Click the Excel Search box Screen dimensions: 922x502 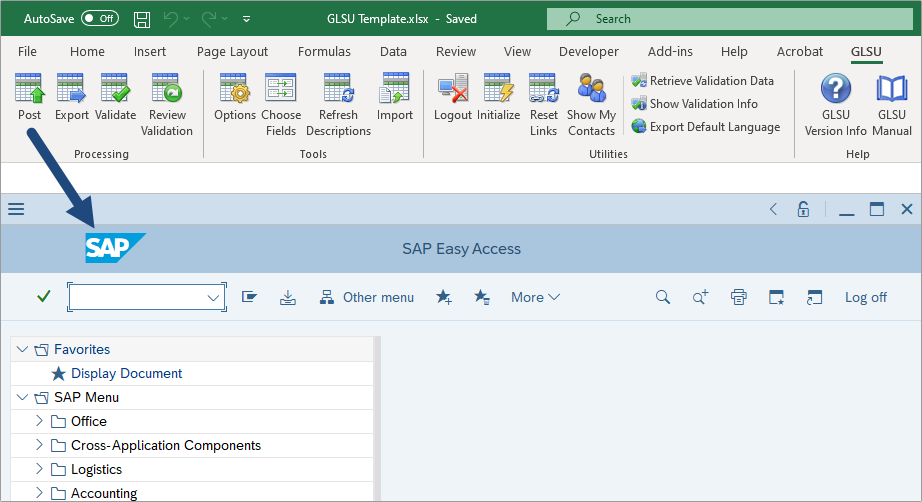(x=730, y=19)
